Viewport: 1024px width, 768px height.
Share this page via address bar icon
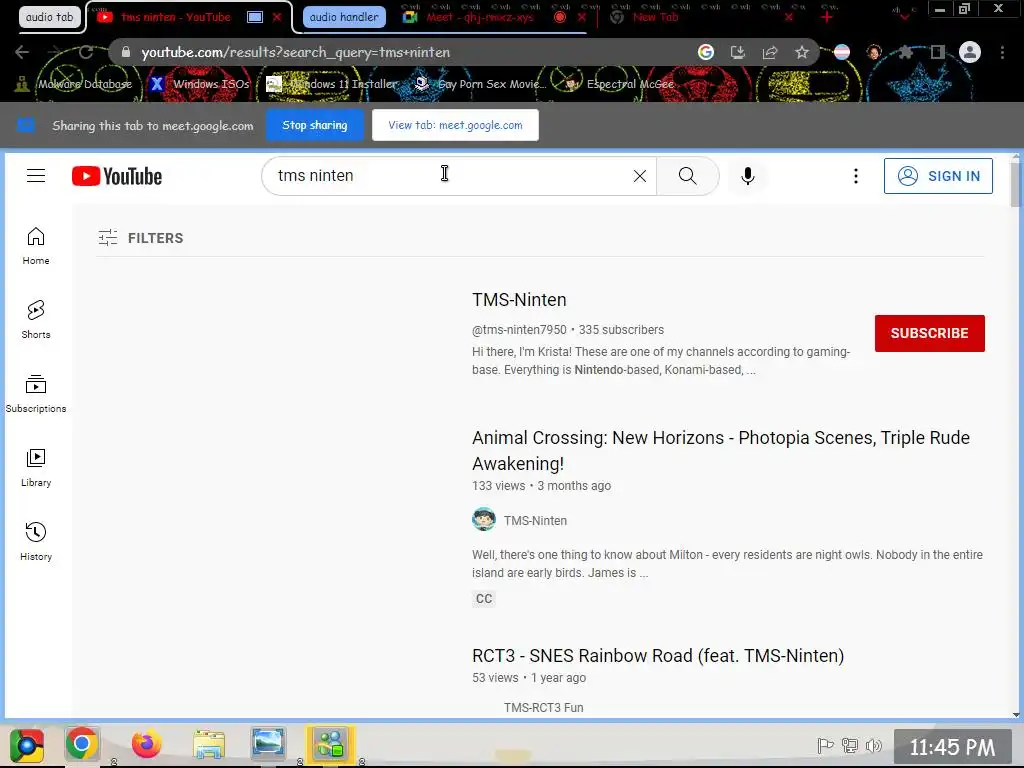pos(770,52)
